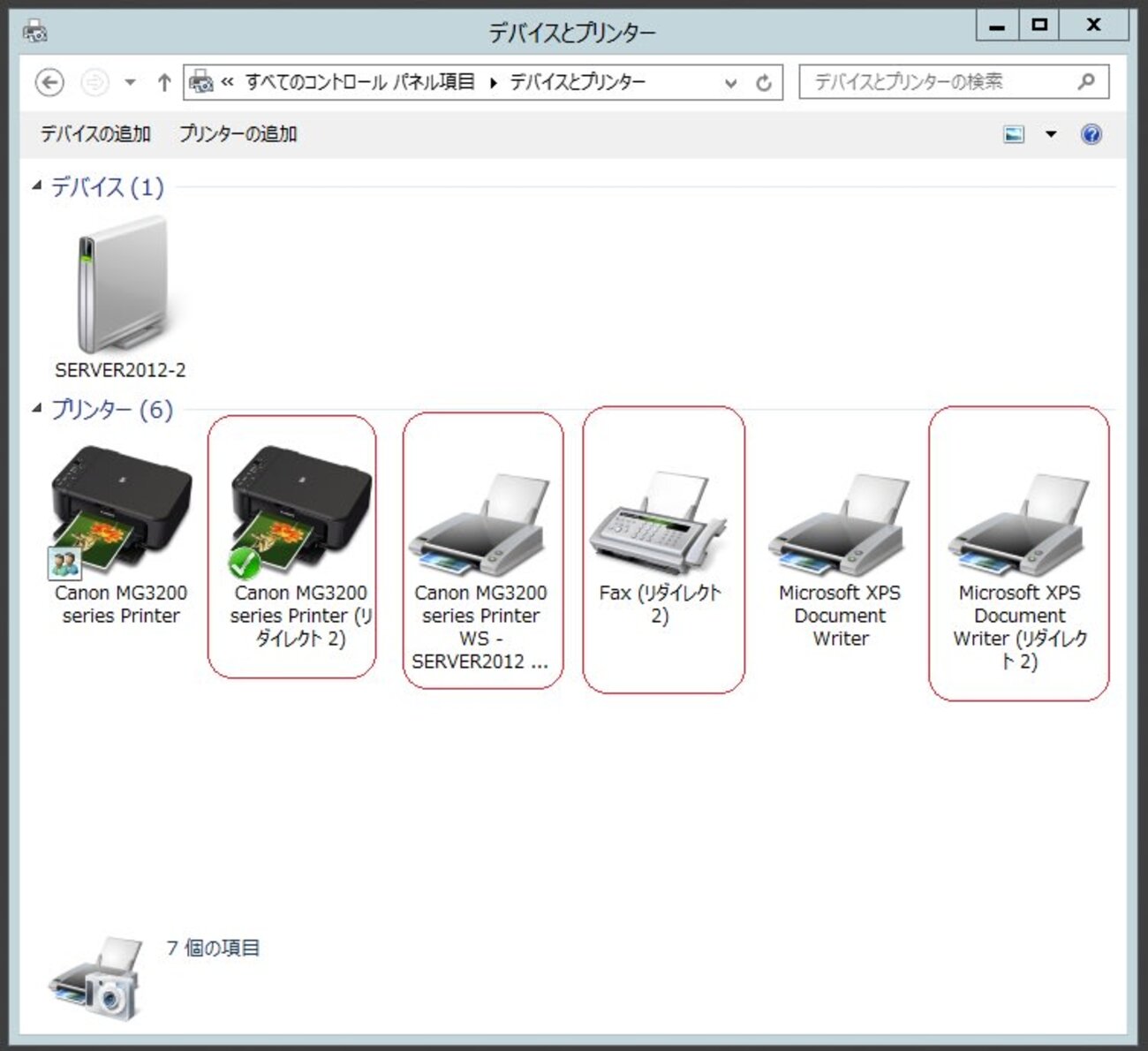Image resolution: width=1148 pixels, height=1051 pixels.
Task: Select the shared Canon MG3200 series Printer icon
Action: coord(121,510)
